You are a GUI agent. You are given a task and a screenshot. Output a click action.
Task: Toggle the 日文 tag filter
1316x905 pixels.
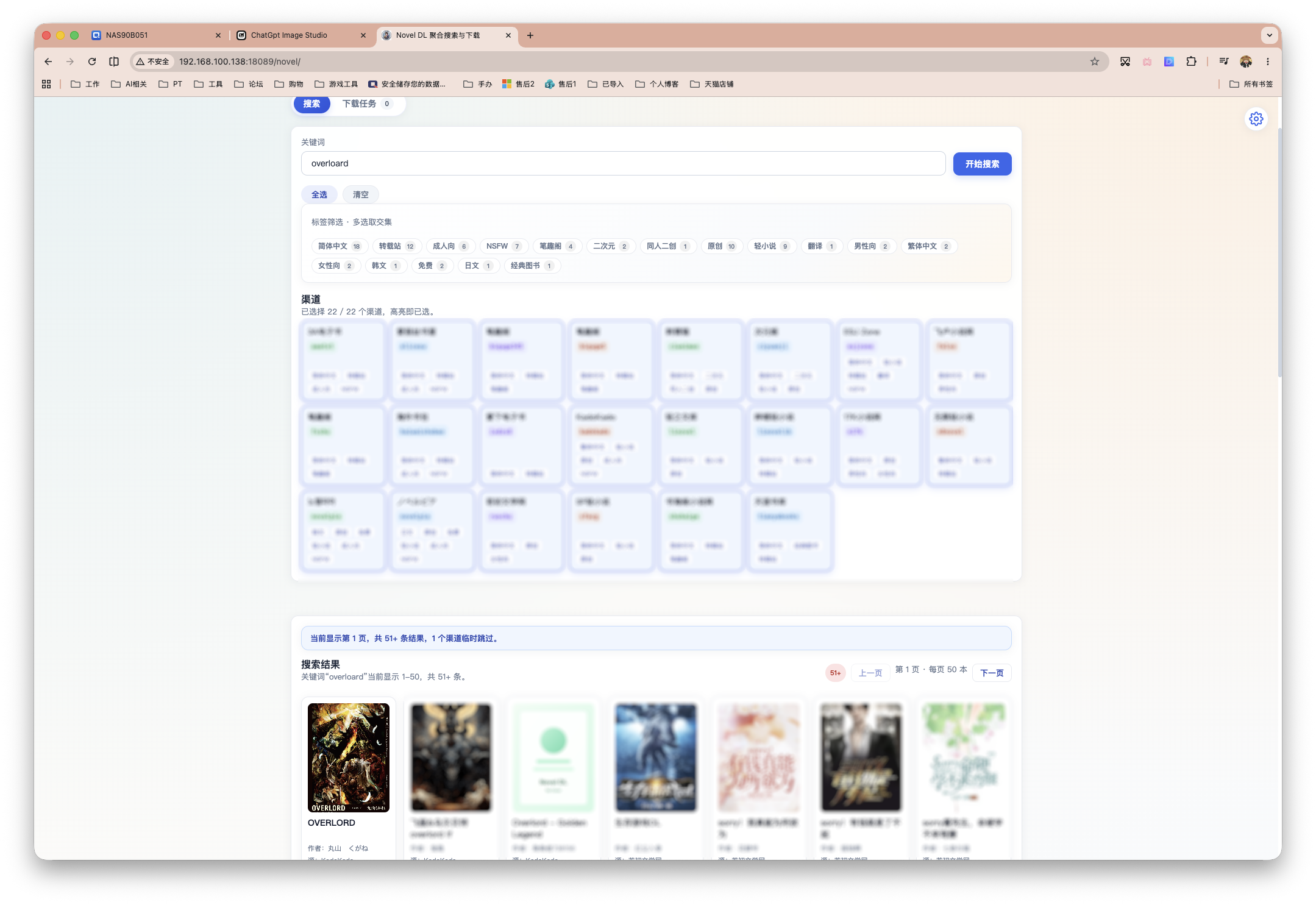coord(478,266)
